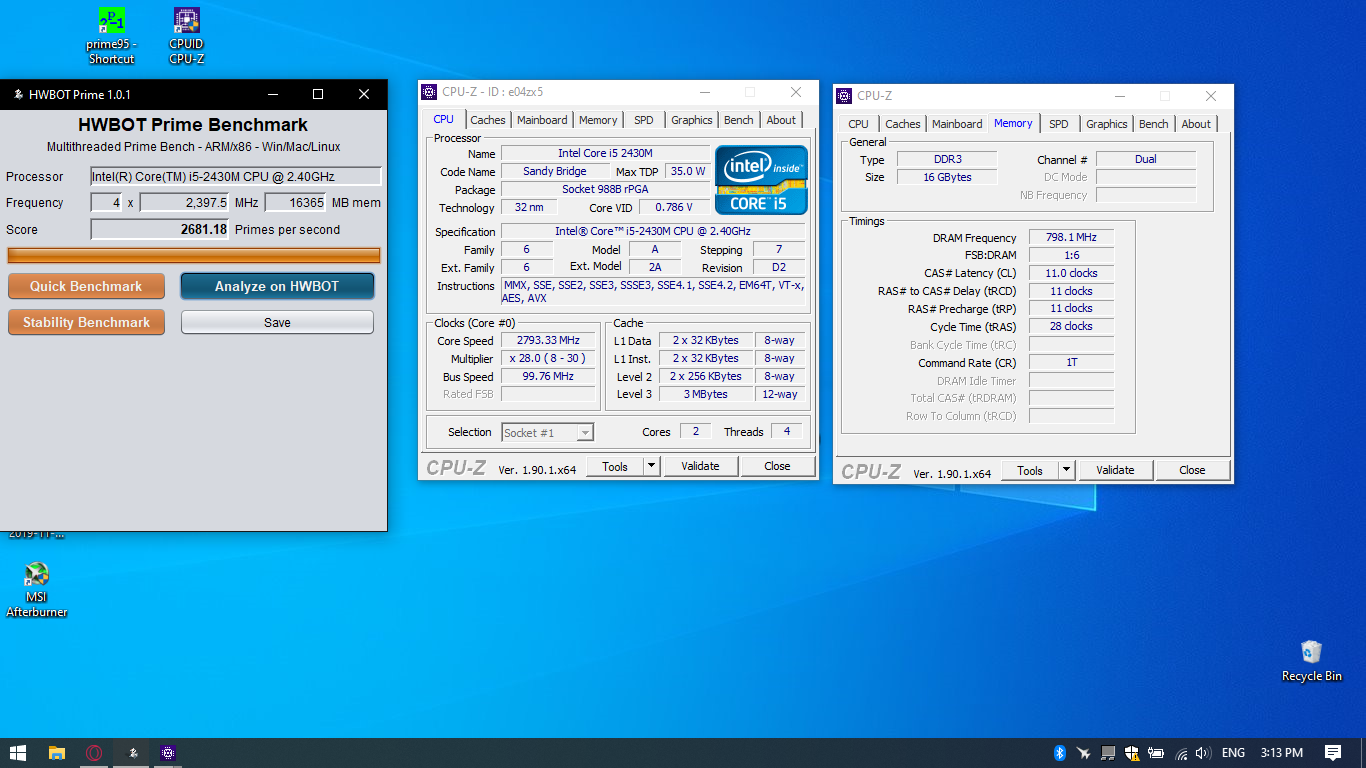Click the 16365 MB mem field
Screen dimensions: 1366x768
coord(295,202)
